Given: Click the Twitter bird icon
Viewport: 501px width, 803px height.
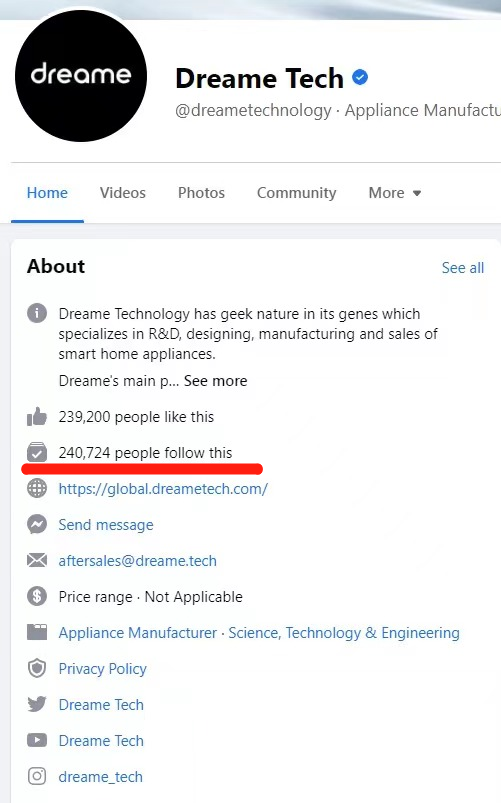Looking at the screenshot, I should click(37, 704).
